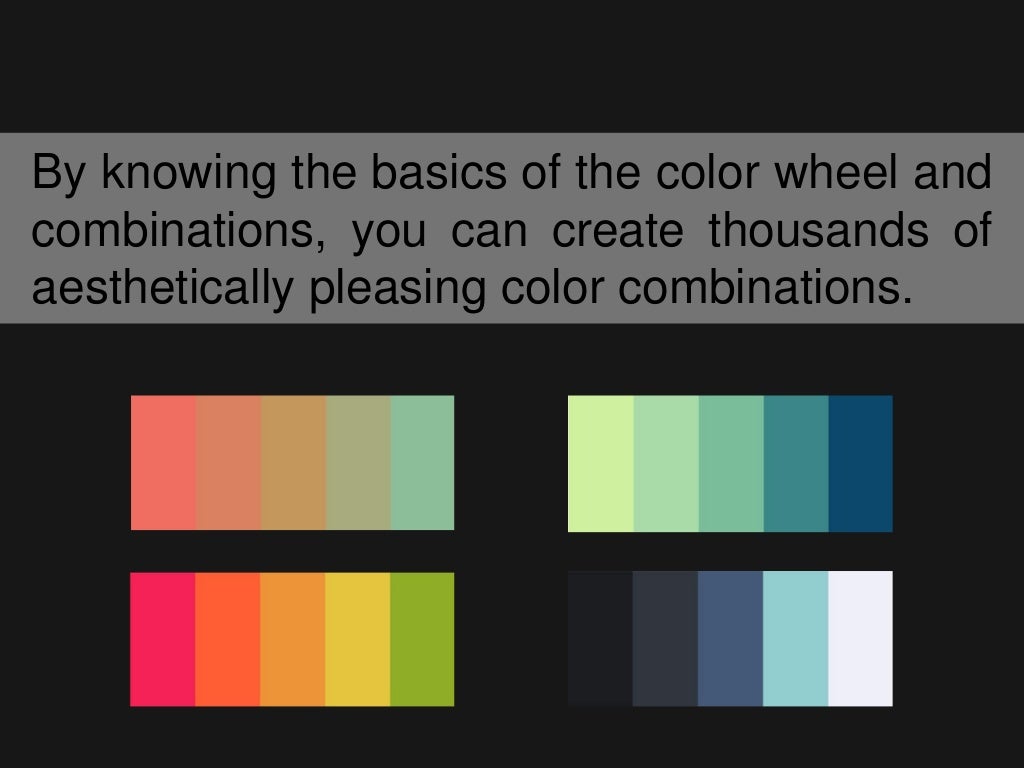Choose the olive sage swatch in top-left palette

click(x=359, y=462)
